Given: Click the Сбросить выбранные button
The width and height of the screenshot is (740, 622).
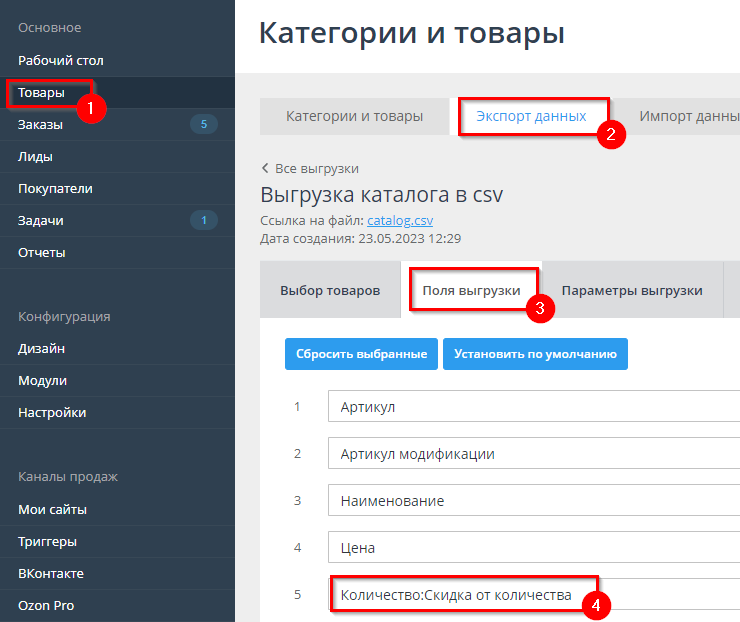Looking at the screenshot, I should (x=361, y=354).
